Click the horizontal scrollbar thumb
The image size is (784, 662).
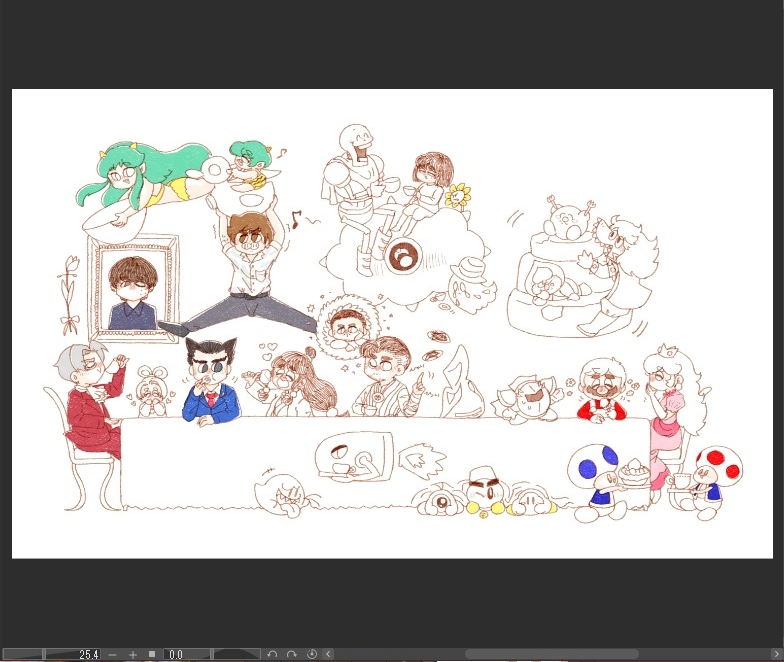tap(552, 654)
